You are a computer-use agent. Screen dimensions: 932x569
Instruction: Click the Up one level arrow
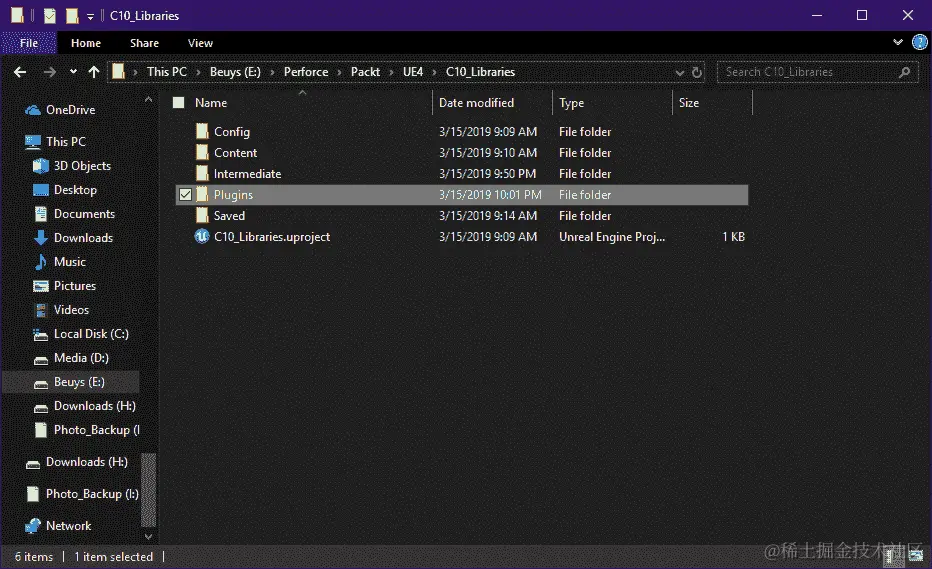pyautogui.click(x=94, y=72)
